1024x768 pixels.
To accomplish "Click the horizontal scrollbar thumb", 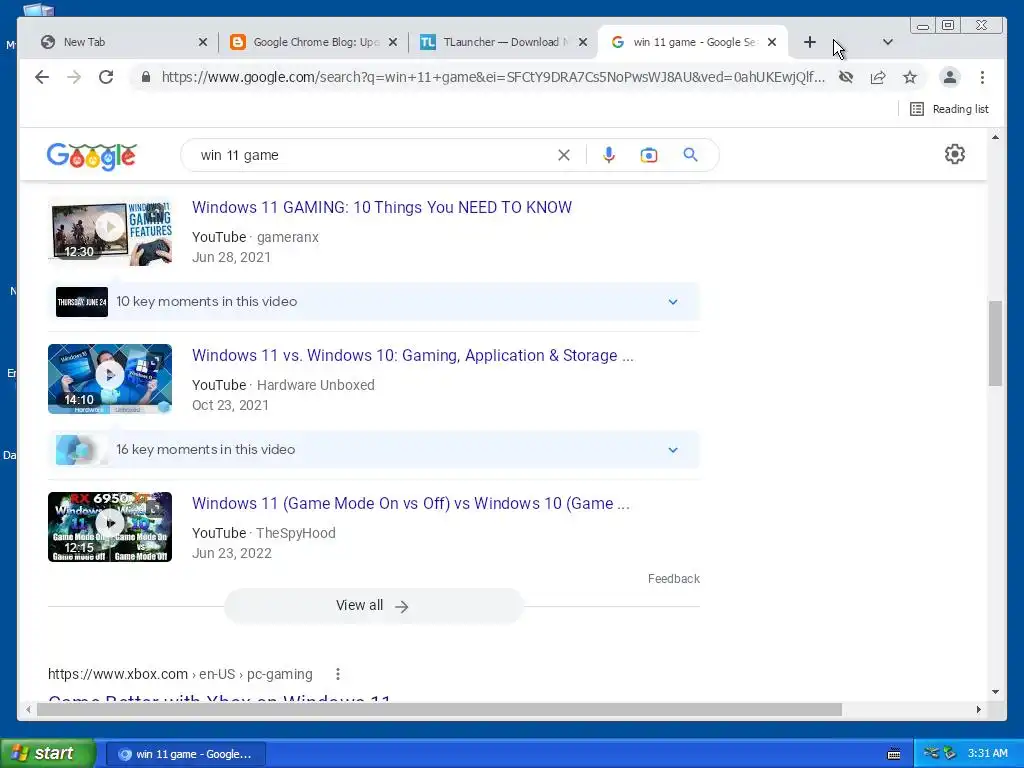I will point(439,710).
